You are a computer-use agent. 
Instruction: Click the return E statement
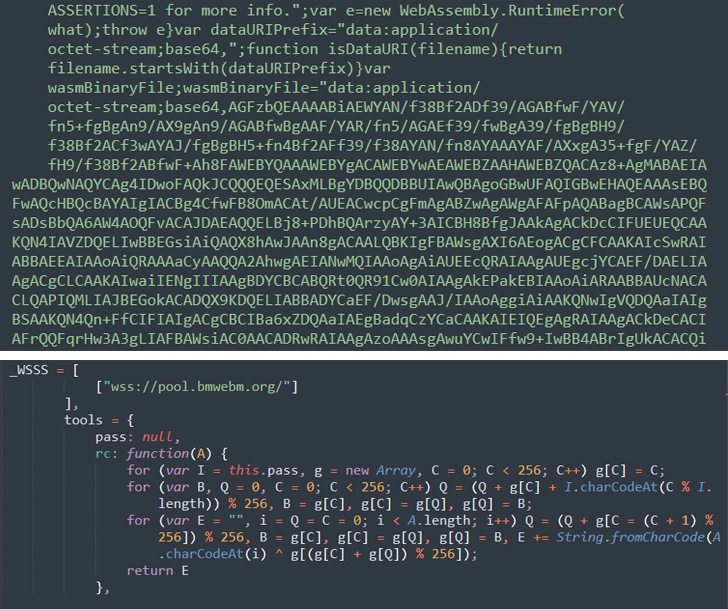coord(157,570)
